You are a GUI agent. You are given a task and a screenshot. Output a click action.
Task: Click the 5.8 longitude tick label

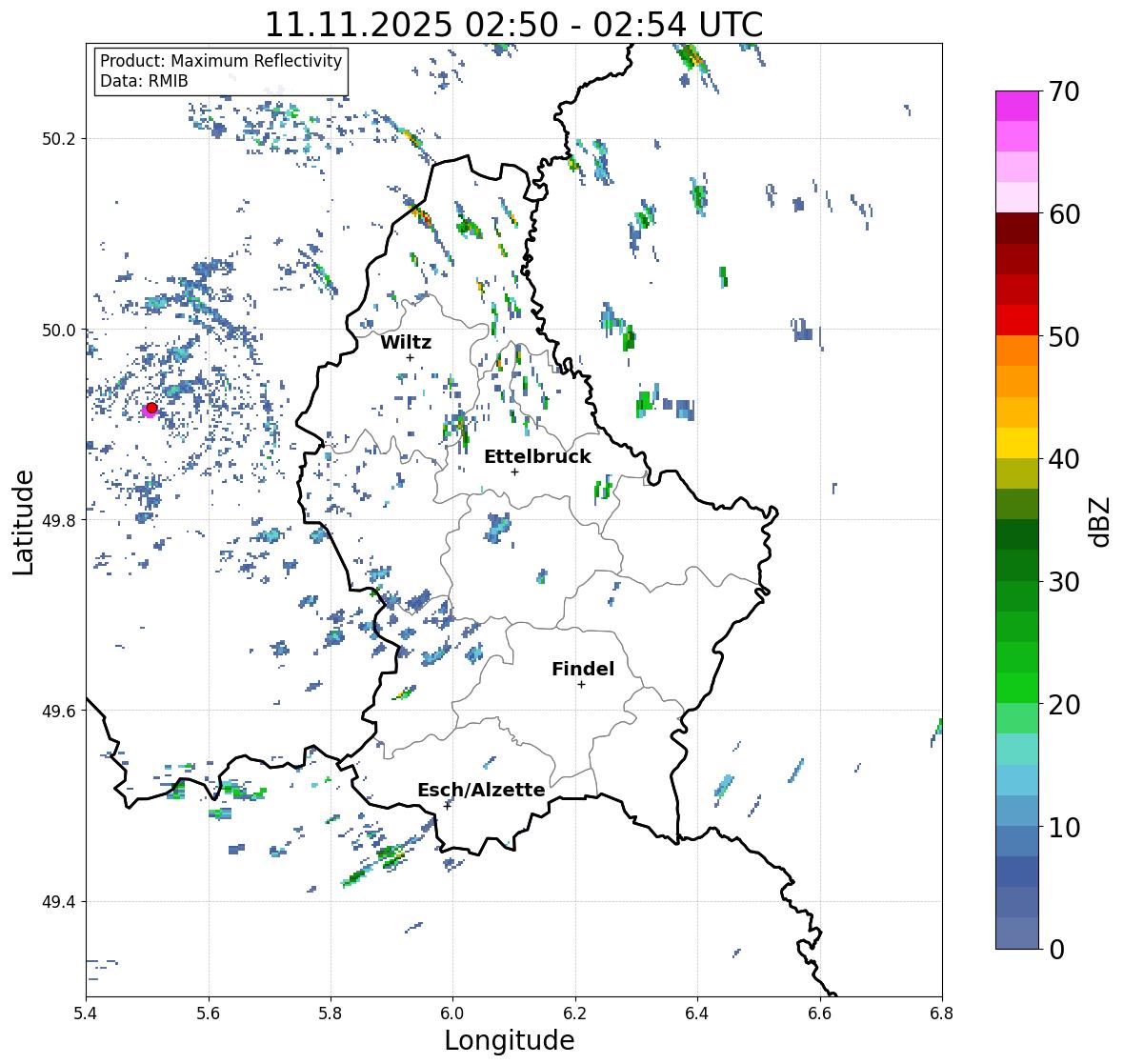click(x=331, y=1014)
